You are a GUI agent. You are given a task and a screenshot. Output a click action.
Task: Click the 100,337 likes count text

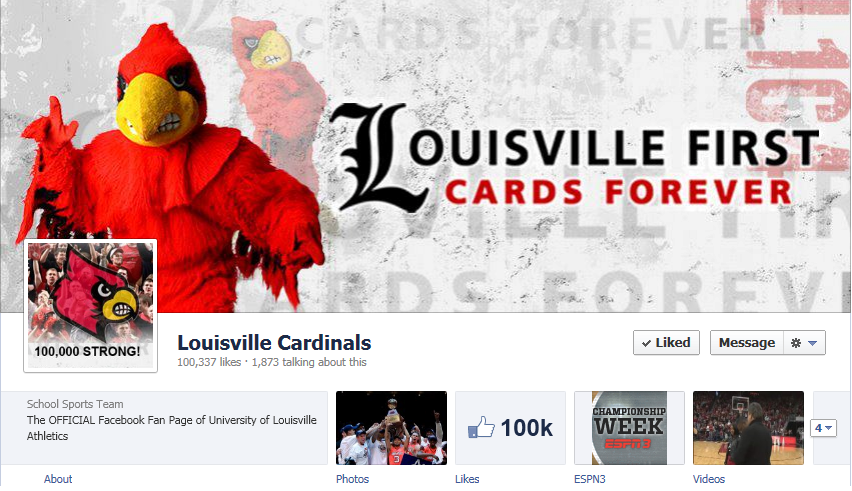click(x=209, y=362)
